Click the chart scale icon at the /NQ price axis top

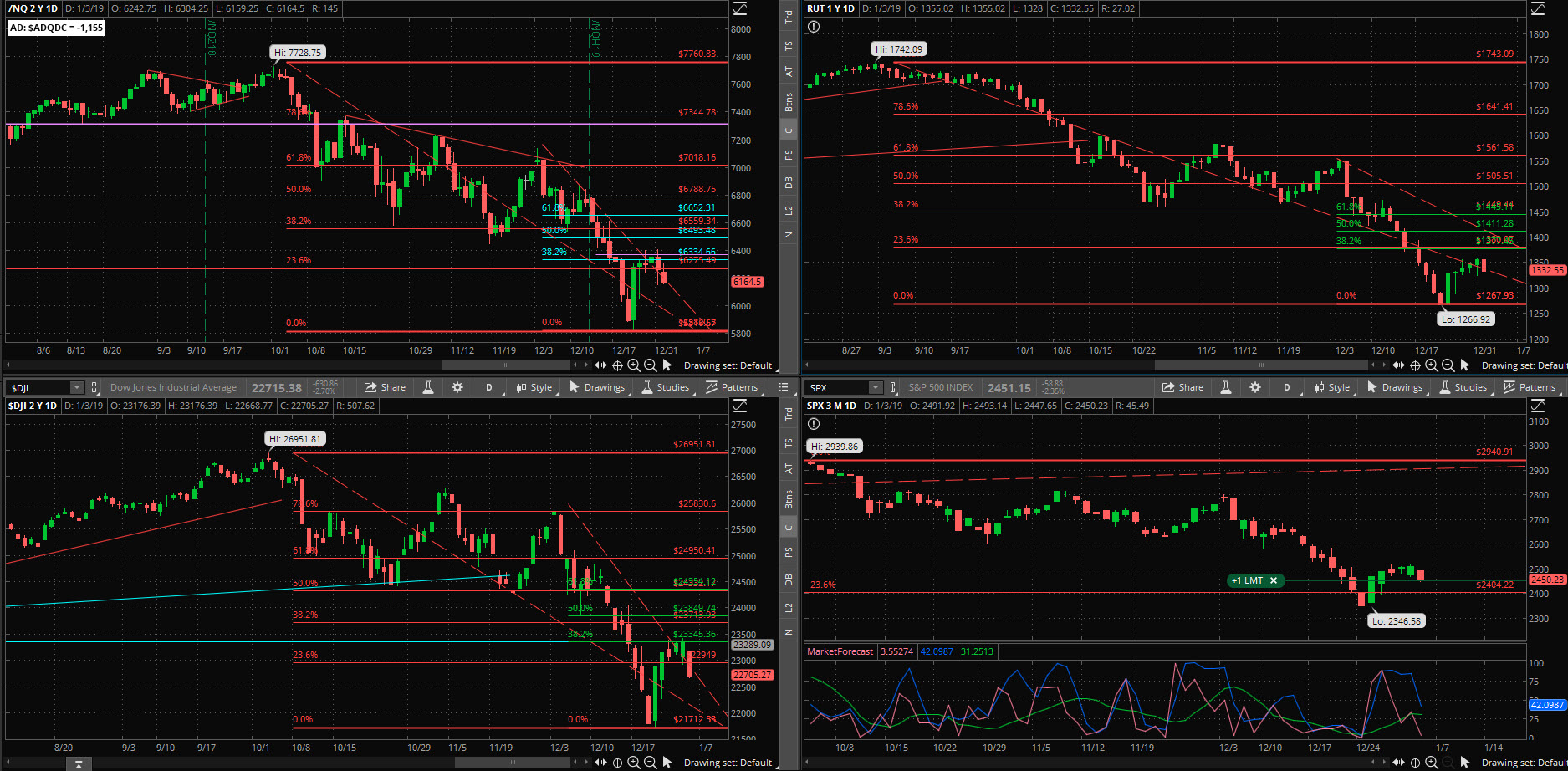point(740,9)
